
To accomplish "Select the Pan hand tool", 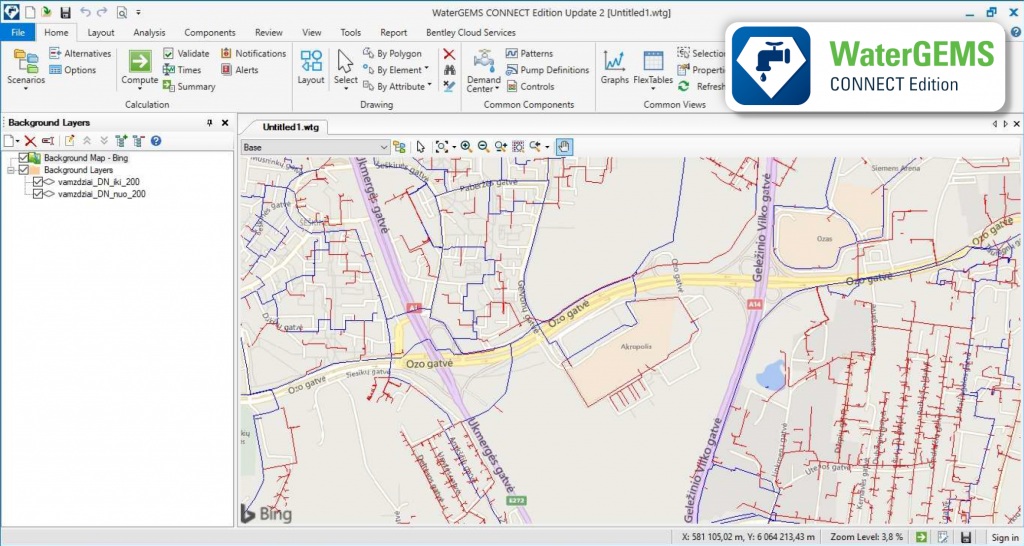I will [x=564, y=146].
